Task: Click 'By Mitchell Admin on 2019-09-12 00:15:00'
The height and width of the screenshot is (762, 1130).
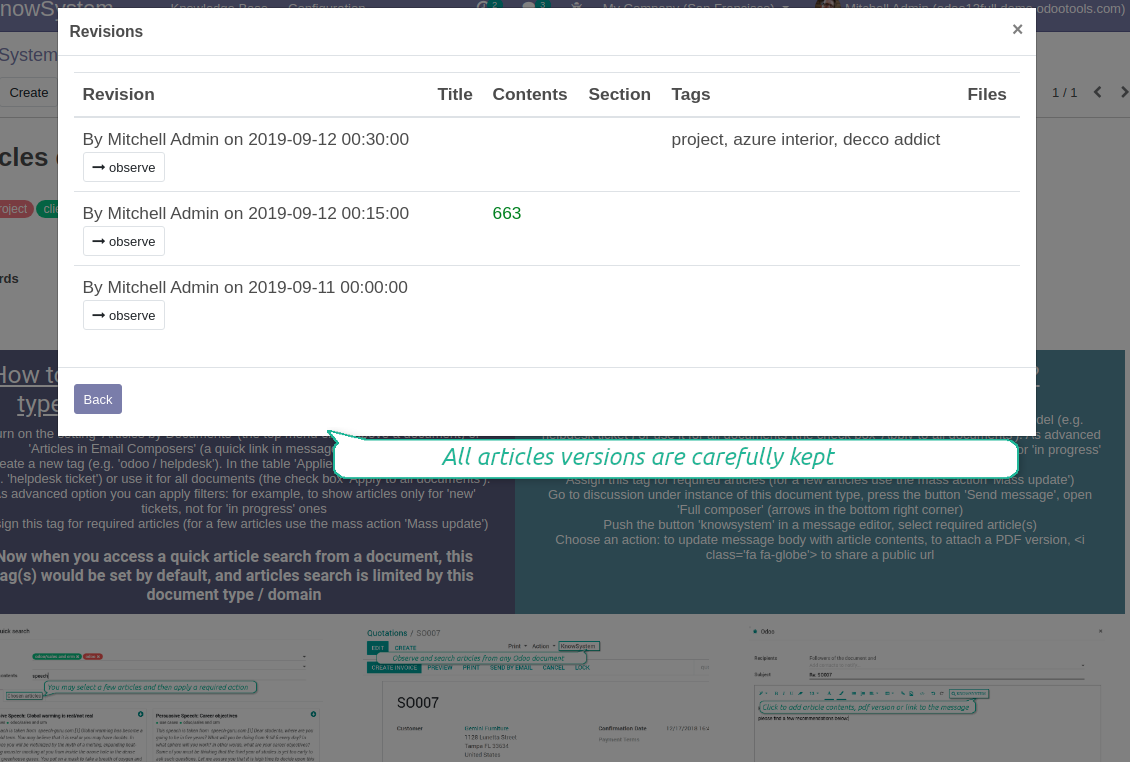Action: (246, 213)
